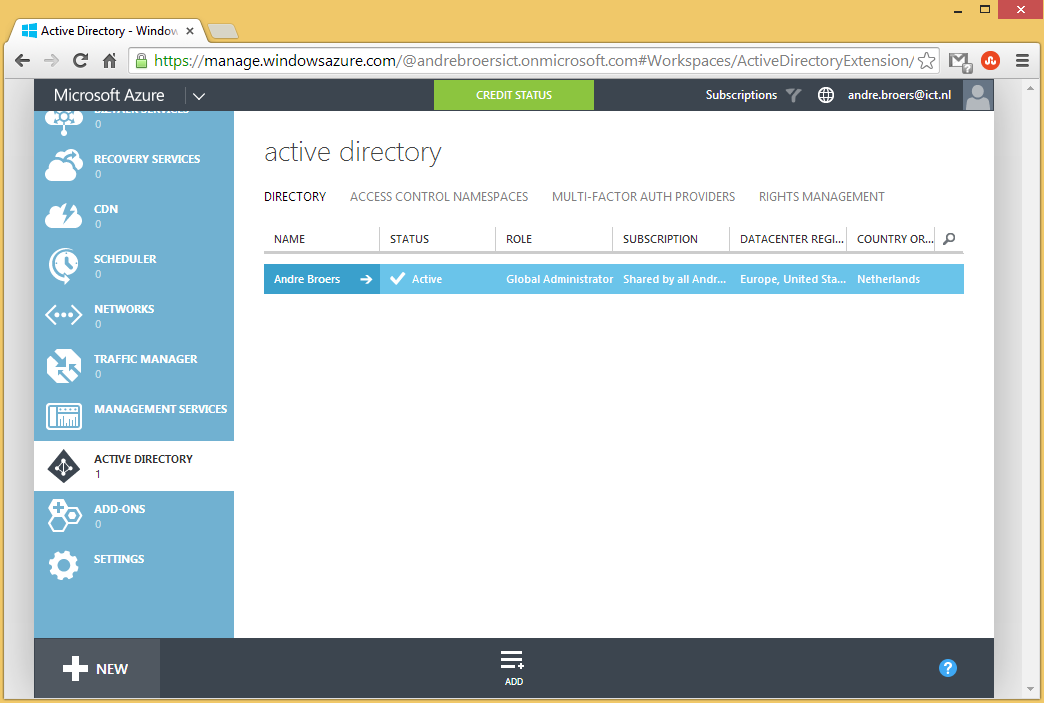Select the Networks icon in sidebar
1044x703 pixels.
click(64, 314)
